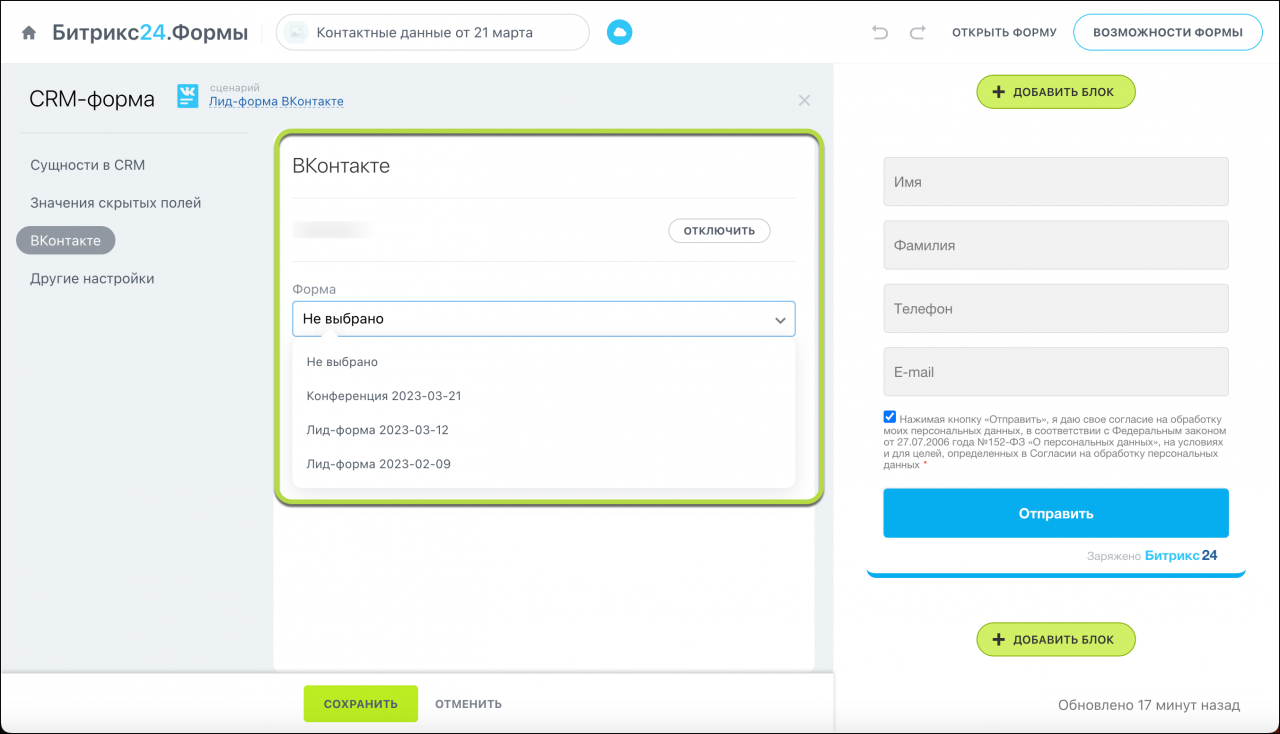The width and height of the screenshot is (1280, 734).
Task: Click the blue cloud publish icon
Action: [620, 33]
